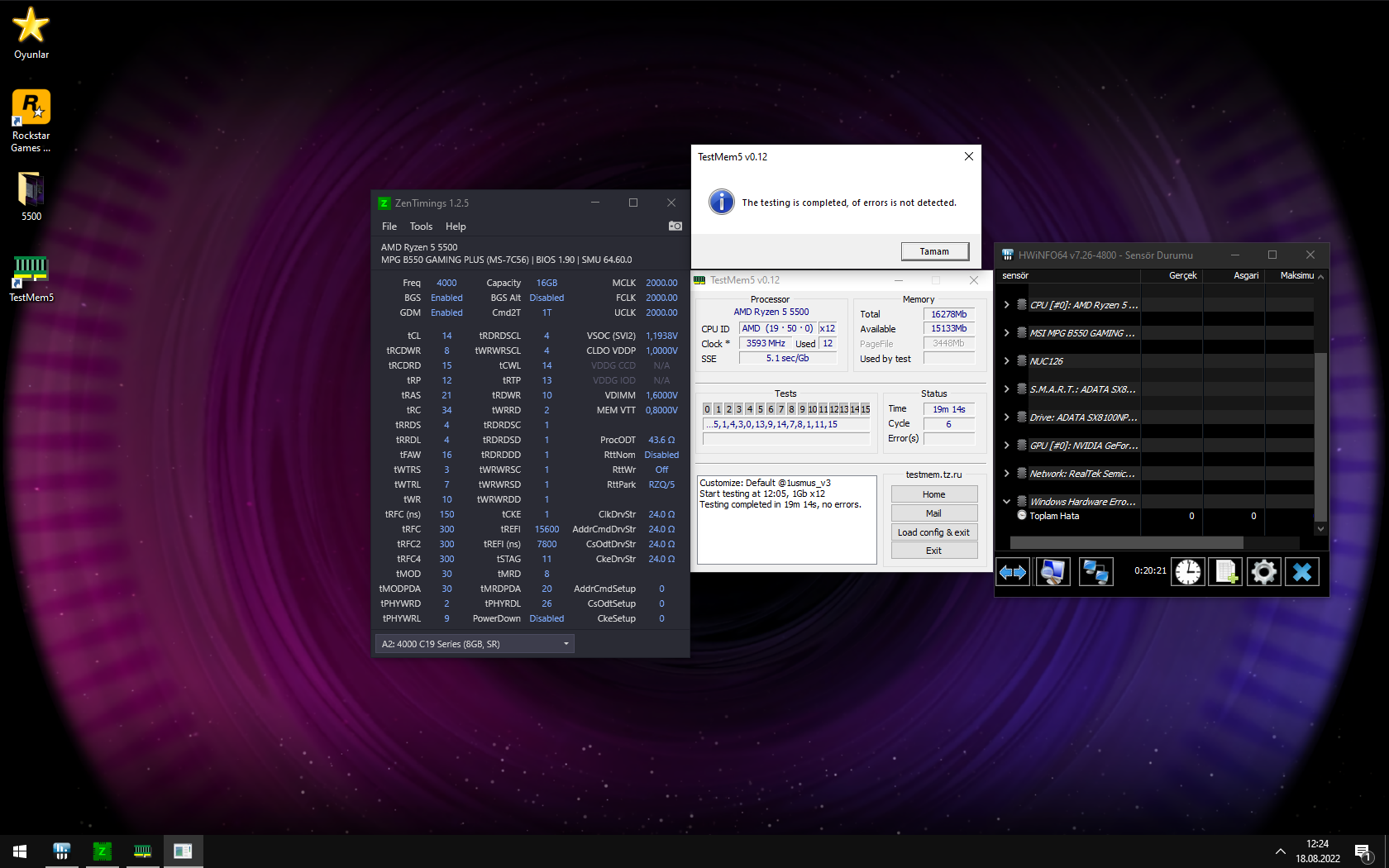The height and width of the screenshot is (868, 1389).
Task: Click HWiNFO networked computers icon
Action: pyautogui.click(x=1095, y=572)
